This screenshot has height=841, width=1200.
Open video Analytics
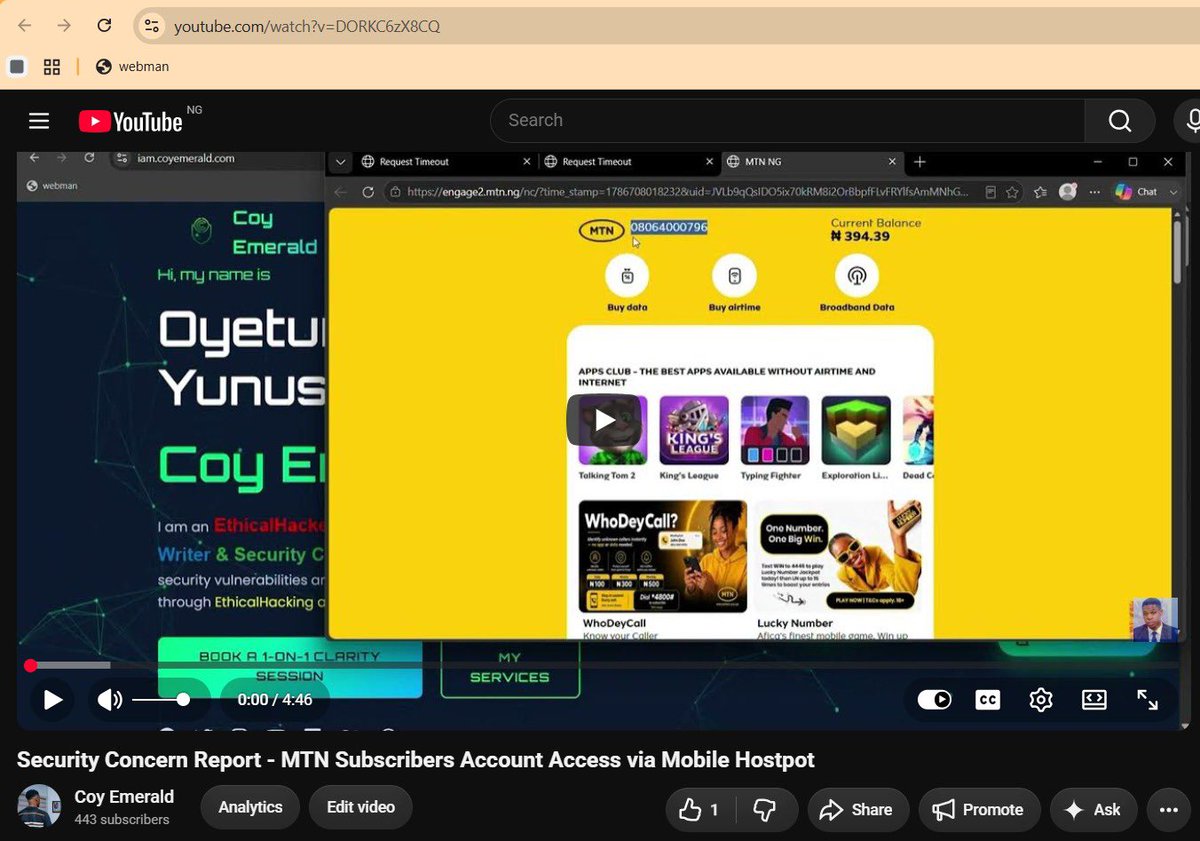click(250, 807)
